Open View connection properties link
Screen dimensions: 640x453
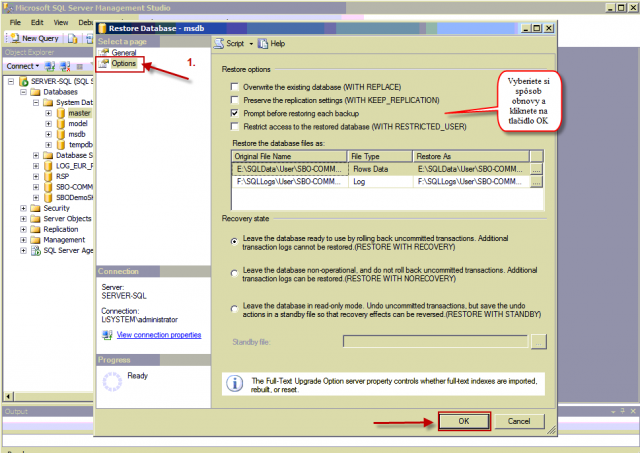159,335
